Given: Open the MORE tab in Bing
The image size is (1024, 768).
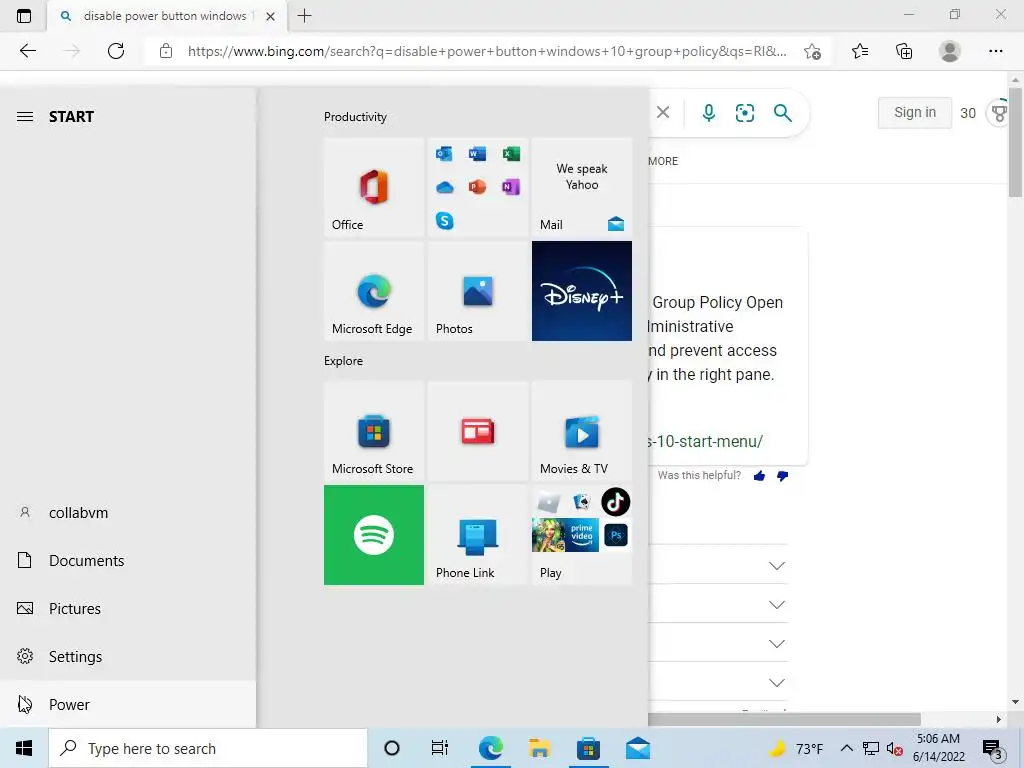Looking at the screenshot, I should point(664,161).
